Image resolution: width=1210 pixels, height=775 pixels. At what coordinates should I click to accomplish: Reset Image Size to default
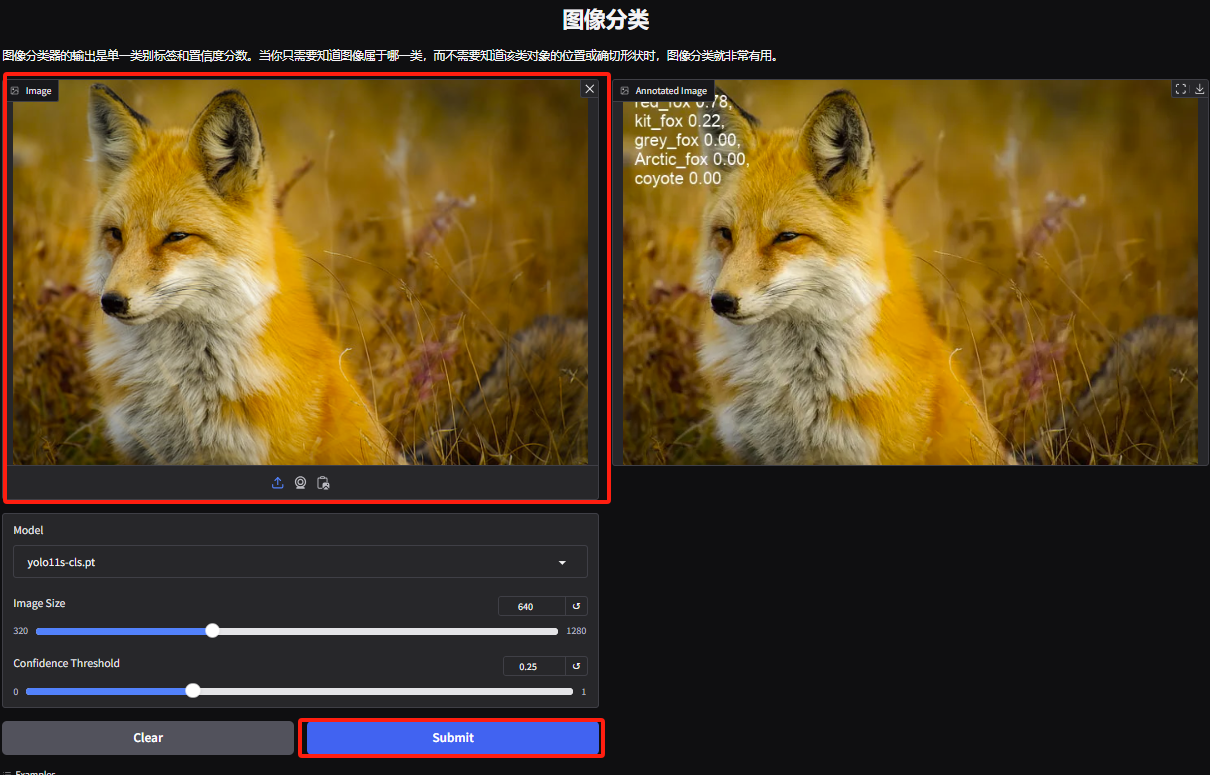tap(576, 606)
